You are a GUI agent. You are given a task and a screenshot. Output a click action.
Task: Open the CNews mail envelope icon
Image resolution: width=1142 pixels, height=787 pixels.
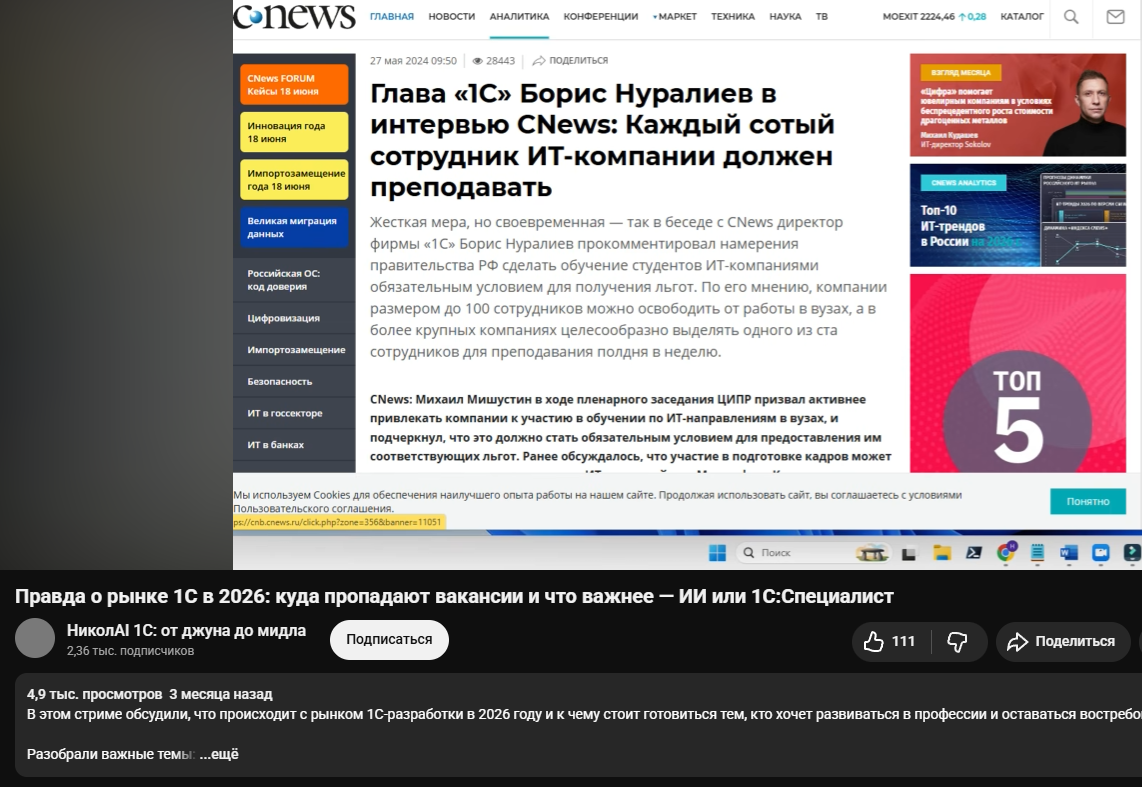tap(1115, 16)
